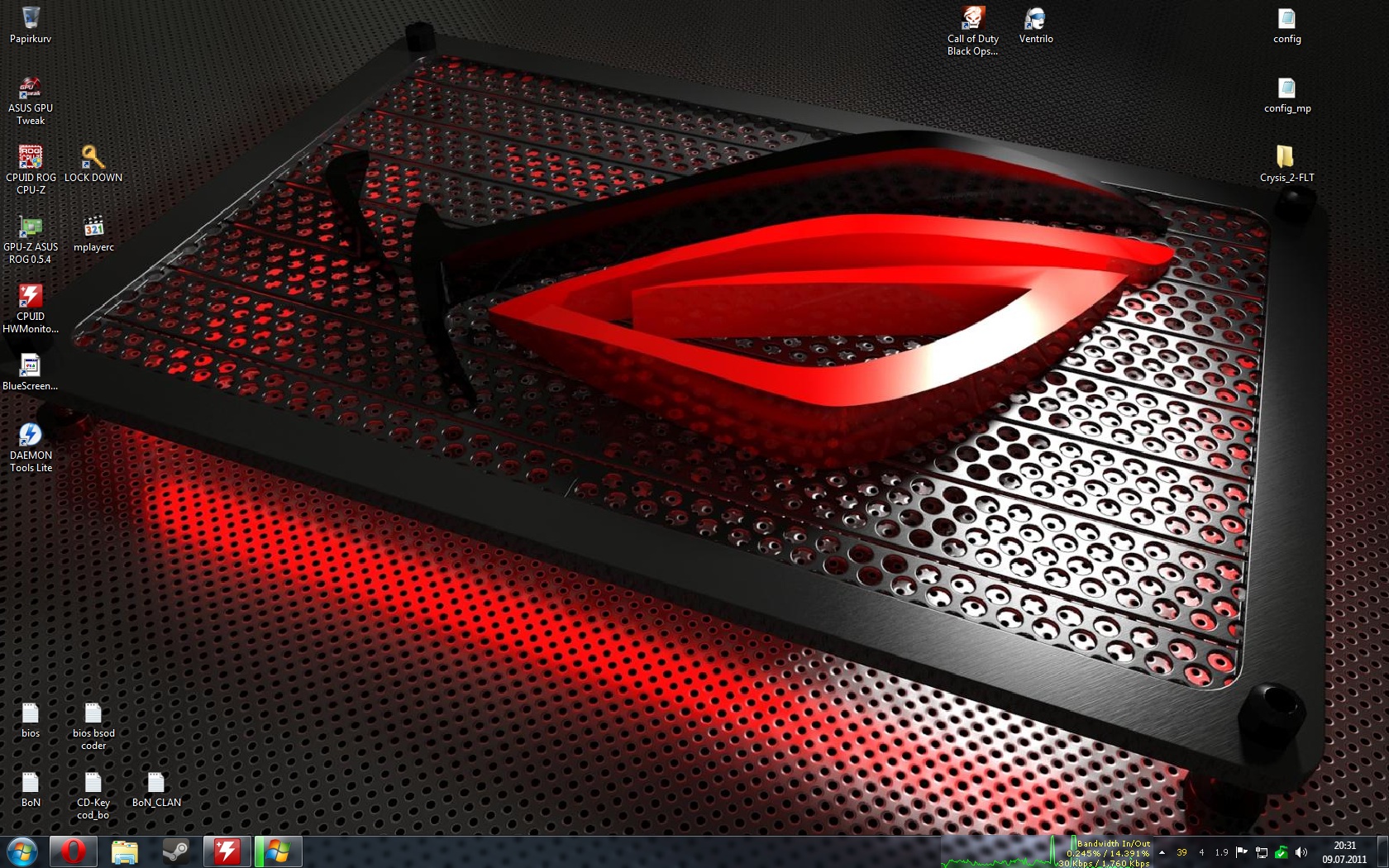Screen dimensions: 1389x868
Task: Open the Crysis_2-FLT folder
Action: [x=1287, y=164]
